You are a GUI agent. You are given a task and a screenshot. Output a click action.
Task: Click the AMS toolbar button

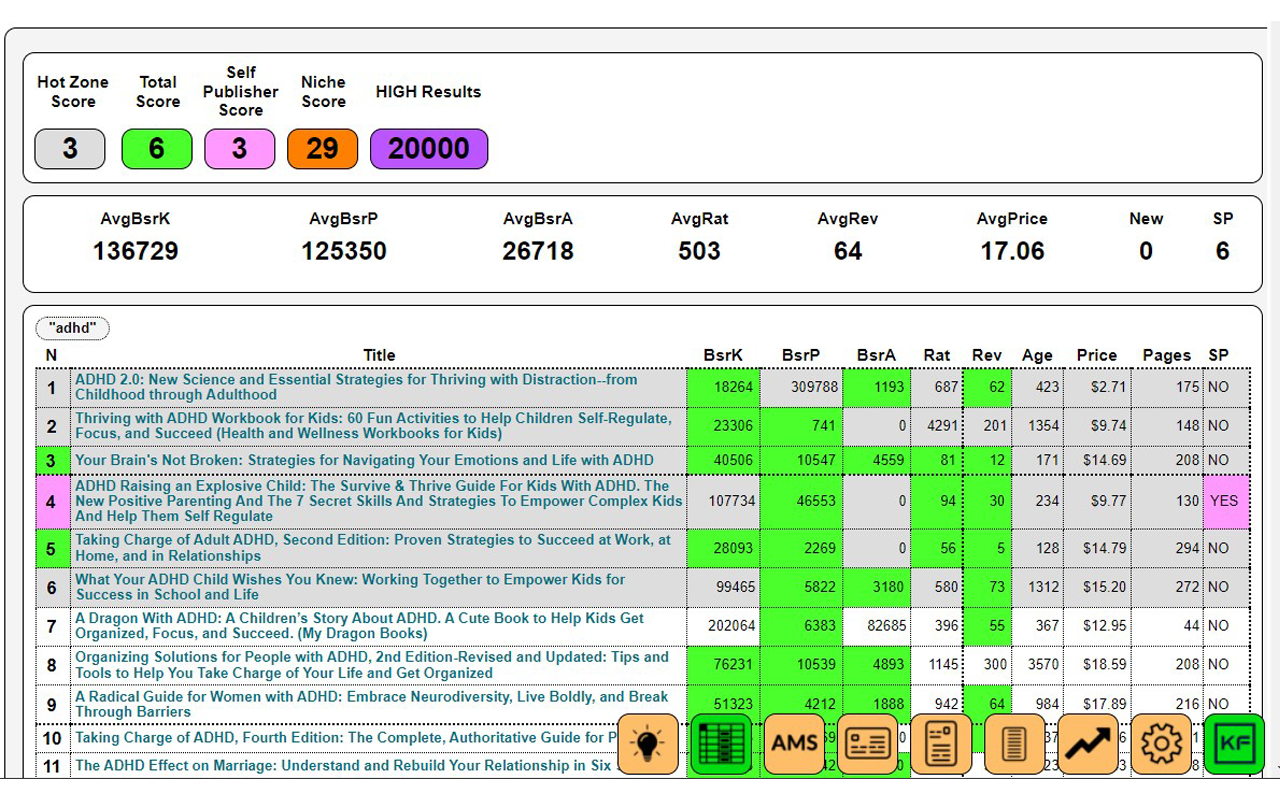coord(795,743)
